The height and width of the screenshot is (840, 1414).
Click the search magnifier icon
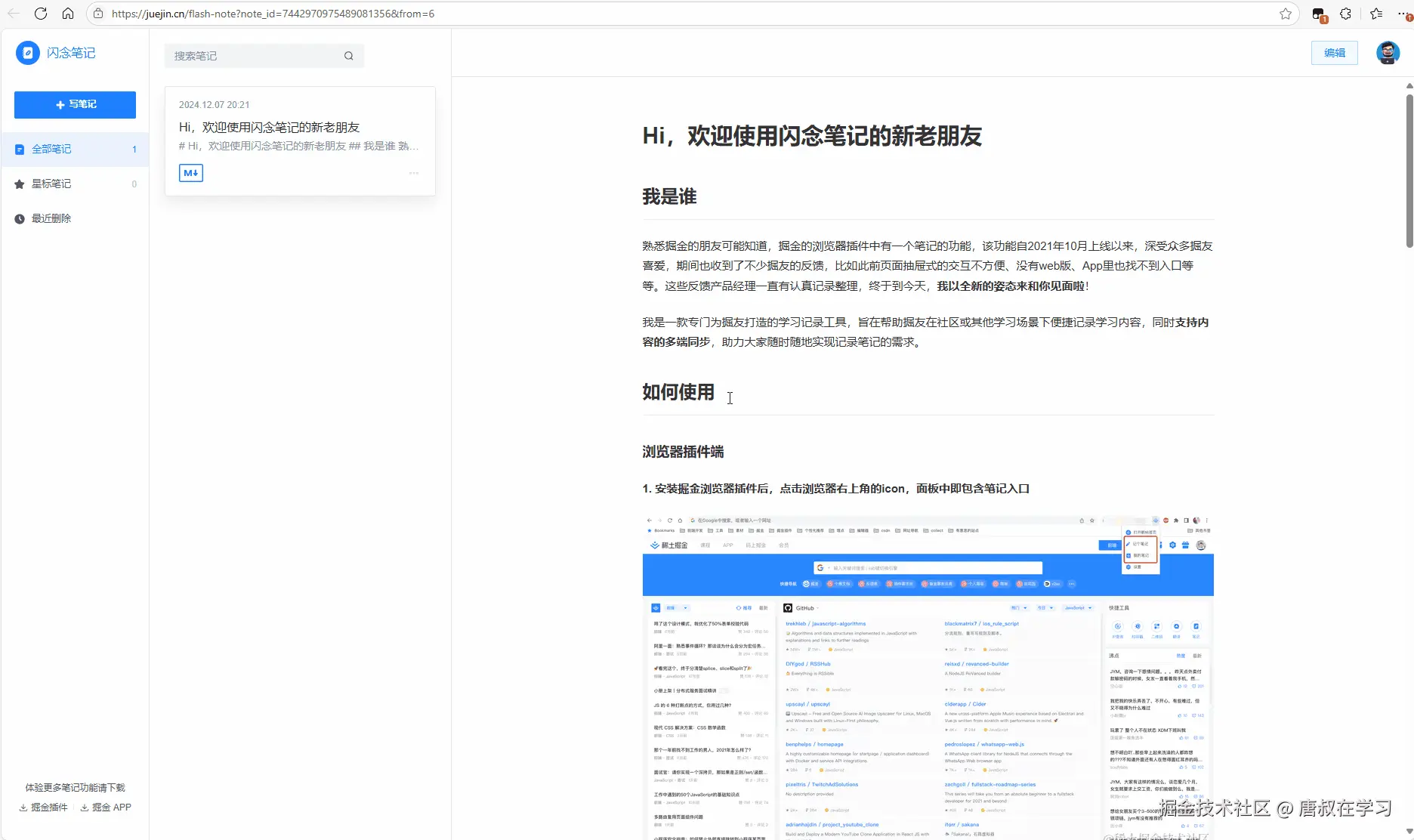(348, 55)
